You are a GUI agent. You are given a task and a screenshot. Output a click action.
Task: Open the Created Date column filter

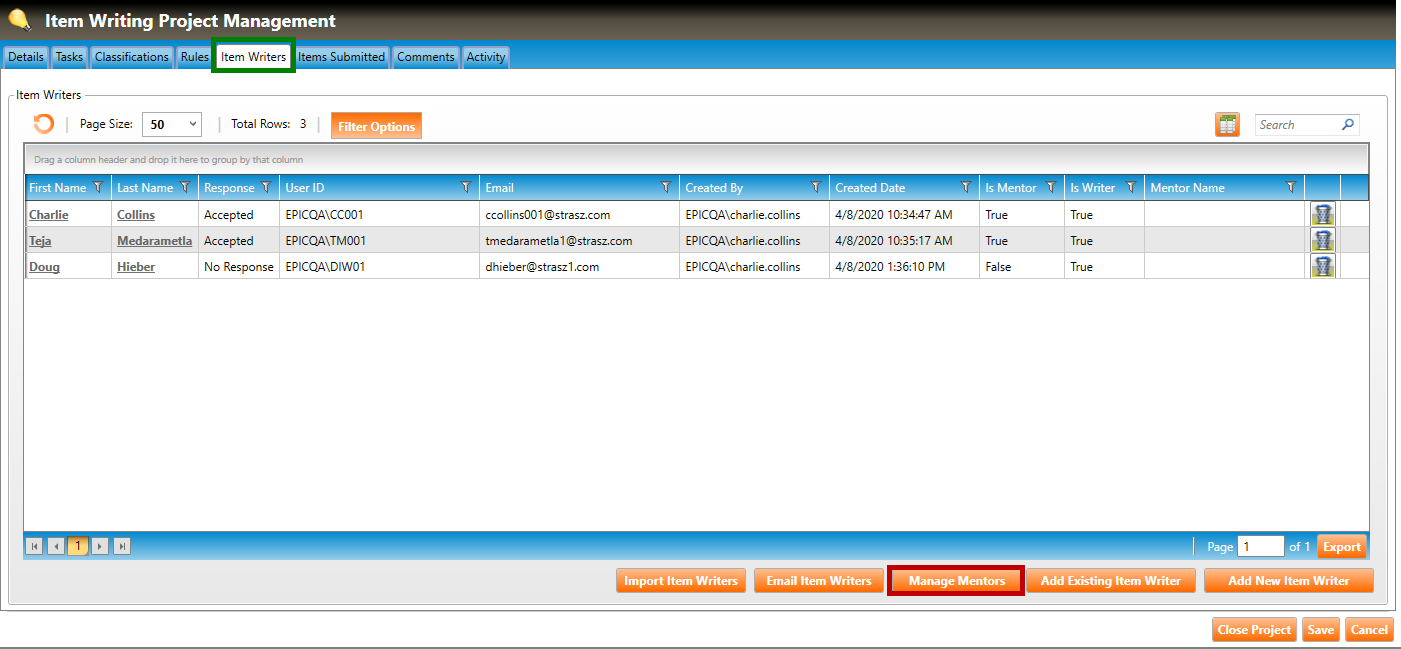966,187
